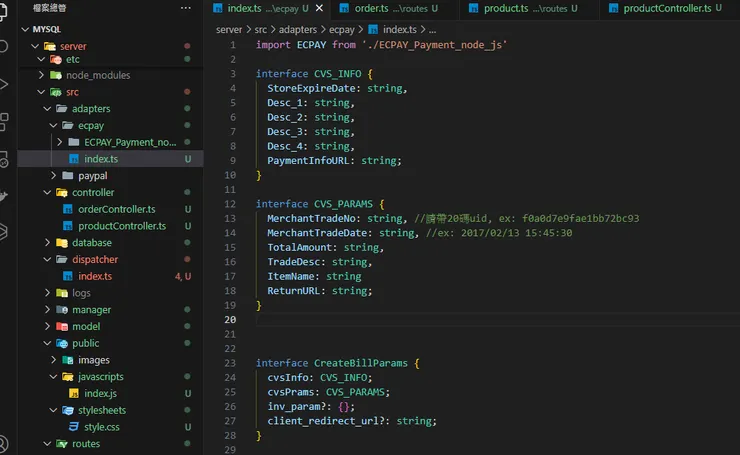The image size is (740, 455).
Task: Place cursor on empty line 20
Action: pos(400,320)
